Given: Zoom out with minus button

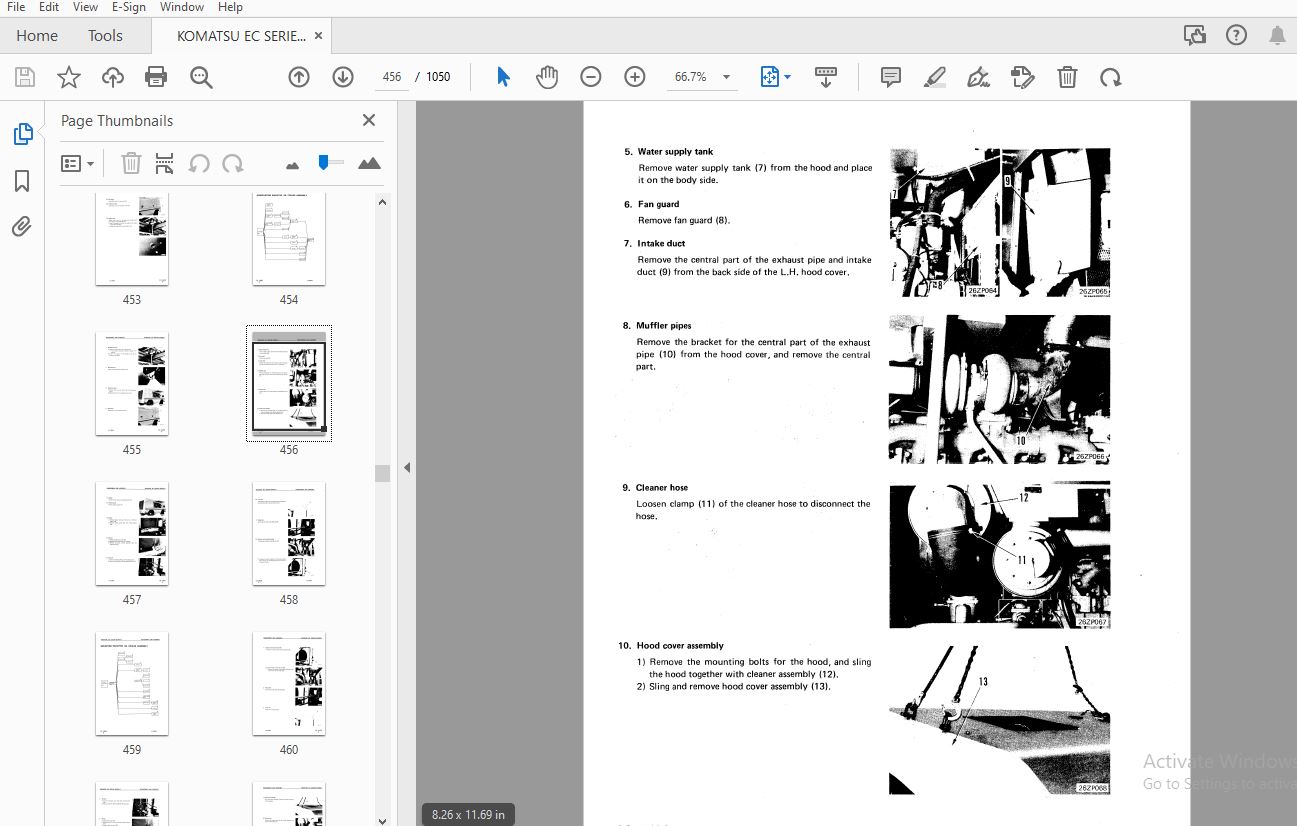Looking at the screenshot, I should pos(591,77).
